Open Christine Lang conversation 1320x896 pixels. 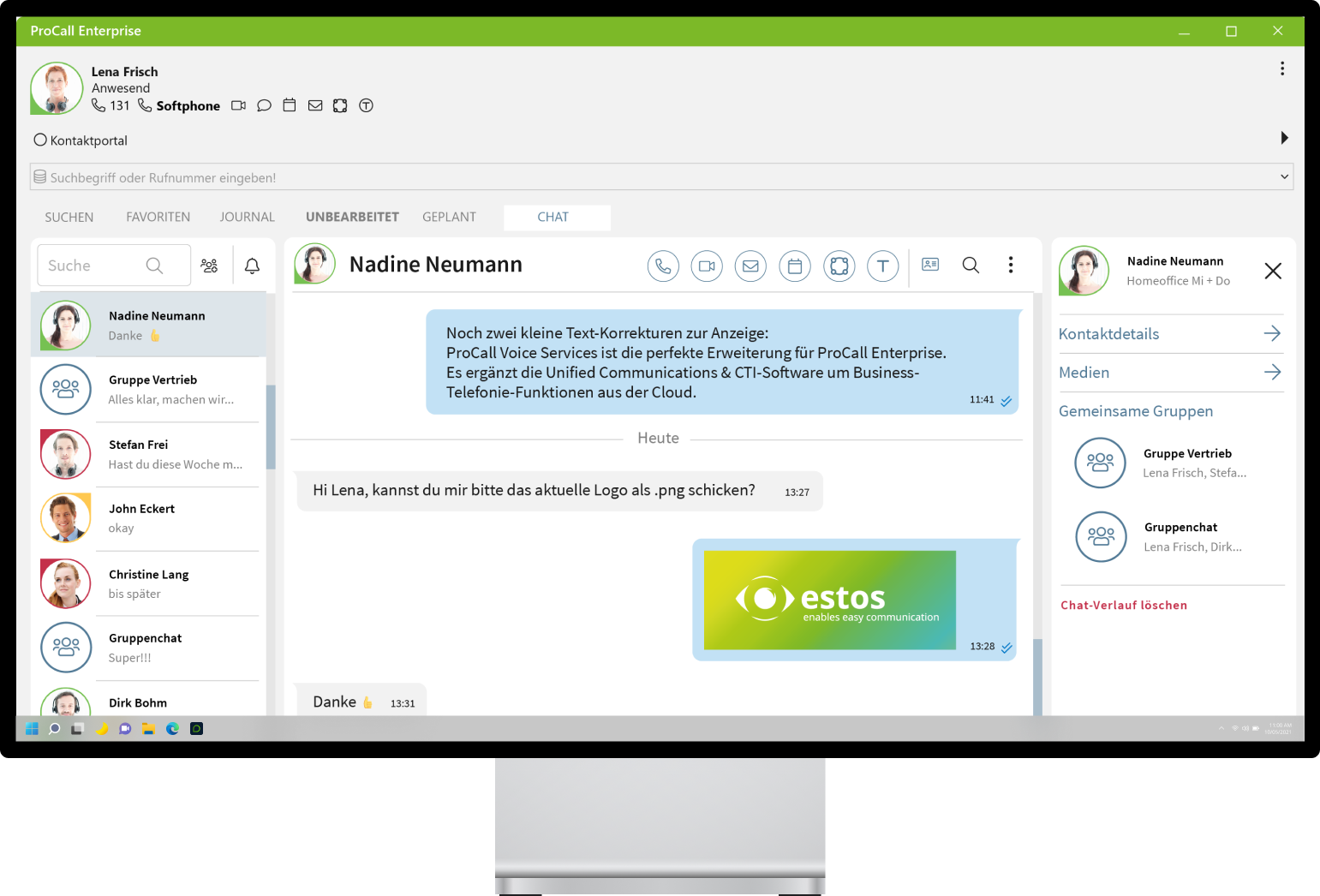[x=149, y=583]
